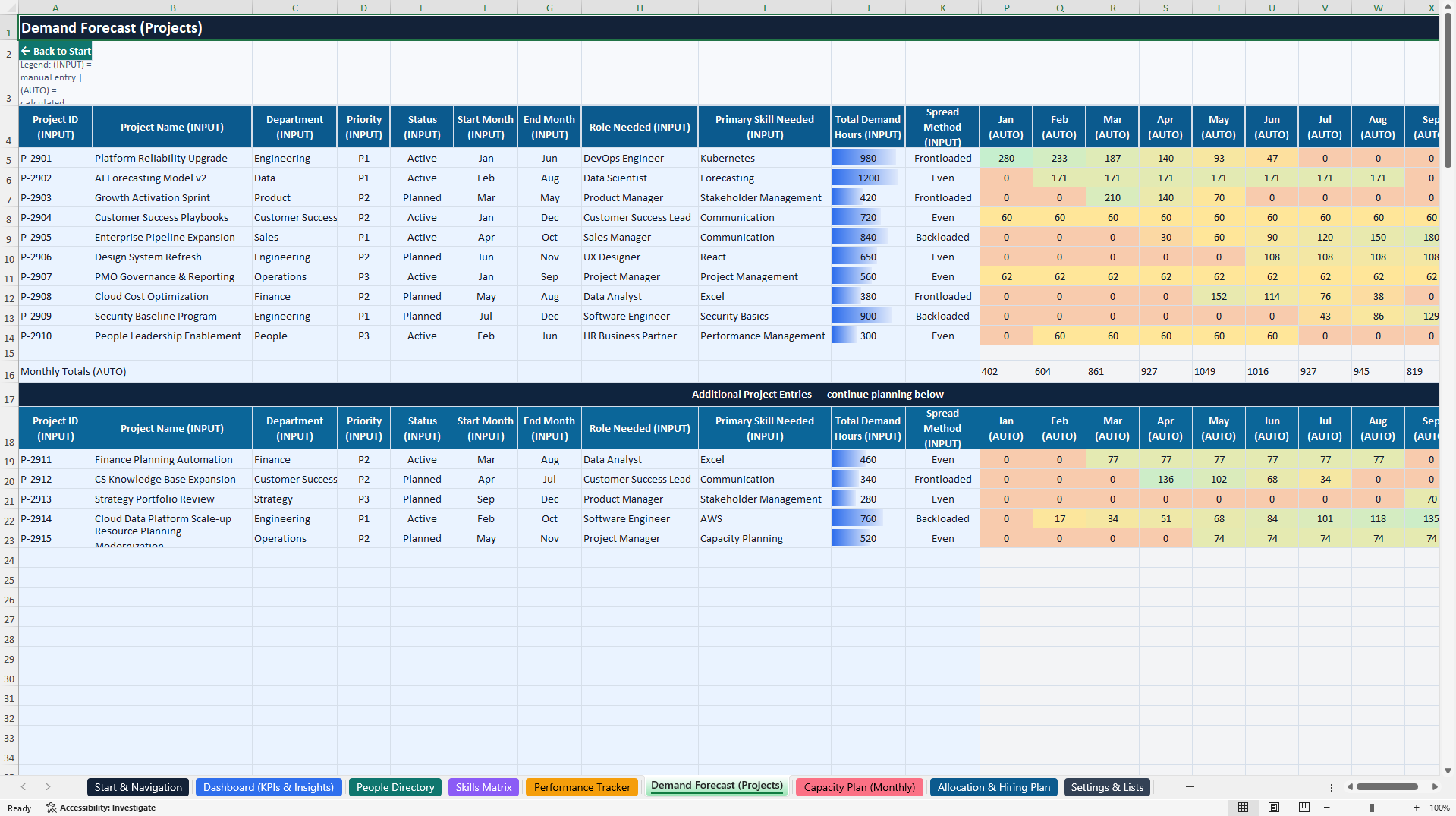The image size is (1456, 816).
Task: Select the 1200 demand hours cell
Action: pos(868,178)
